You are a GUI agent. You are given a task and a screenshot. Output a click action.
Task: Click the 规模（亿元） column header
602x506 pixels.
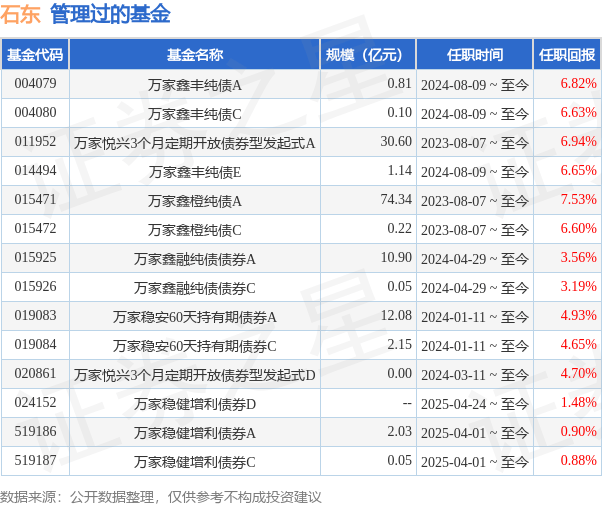click(x=368, y=55)
